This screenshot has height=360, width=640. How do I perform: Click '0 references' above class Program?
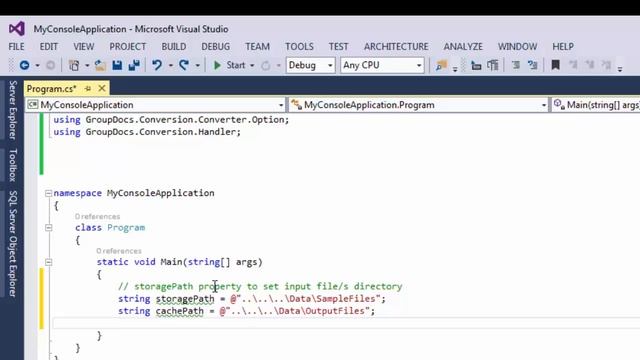coord(98,216)
